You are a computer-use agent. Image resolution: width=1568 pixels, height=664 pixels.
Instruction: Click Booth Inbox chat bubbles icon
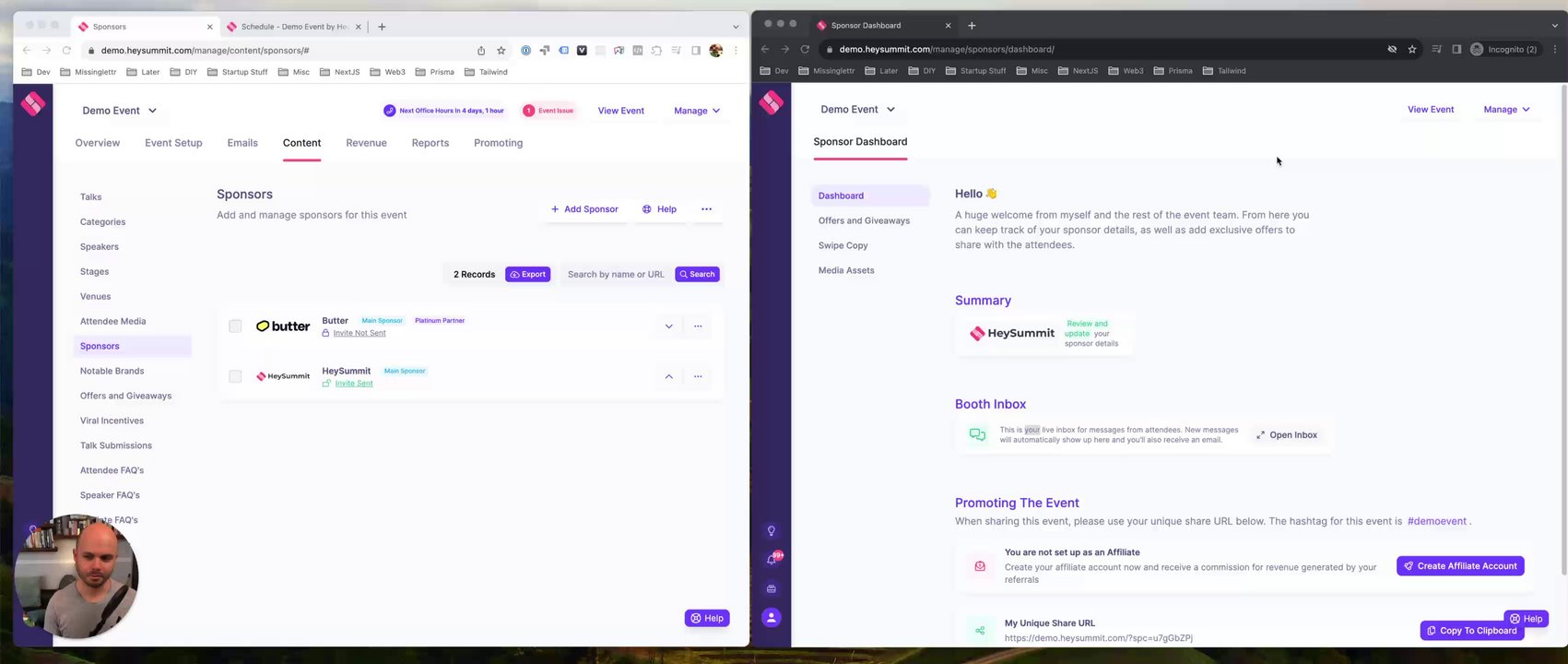coord(977,434)
